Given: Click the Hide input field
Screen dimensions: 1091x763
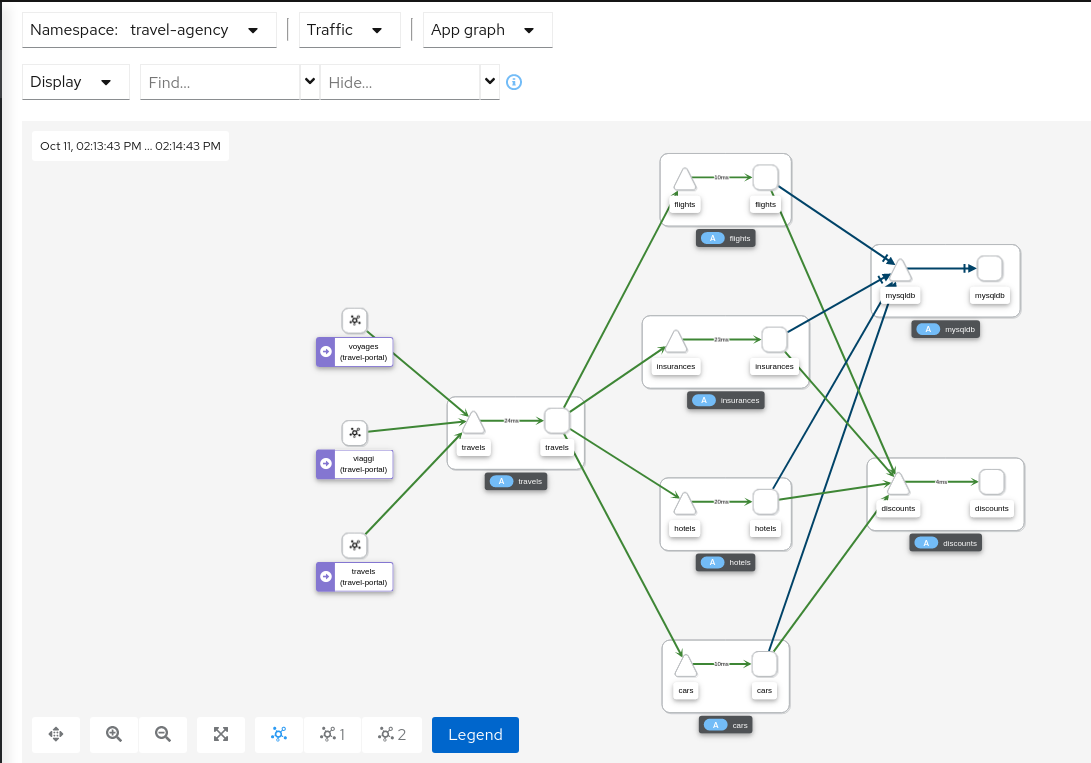Looking at the screenshot, I should [400, 82].
